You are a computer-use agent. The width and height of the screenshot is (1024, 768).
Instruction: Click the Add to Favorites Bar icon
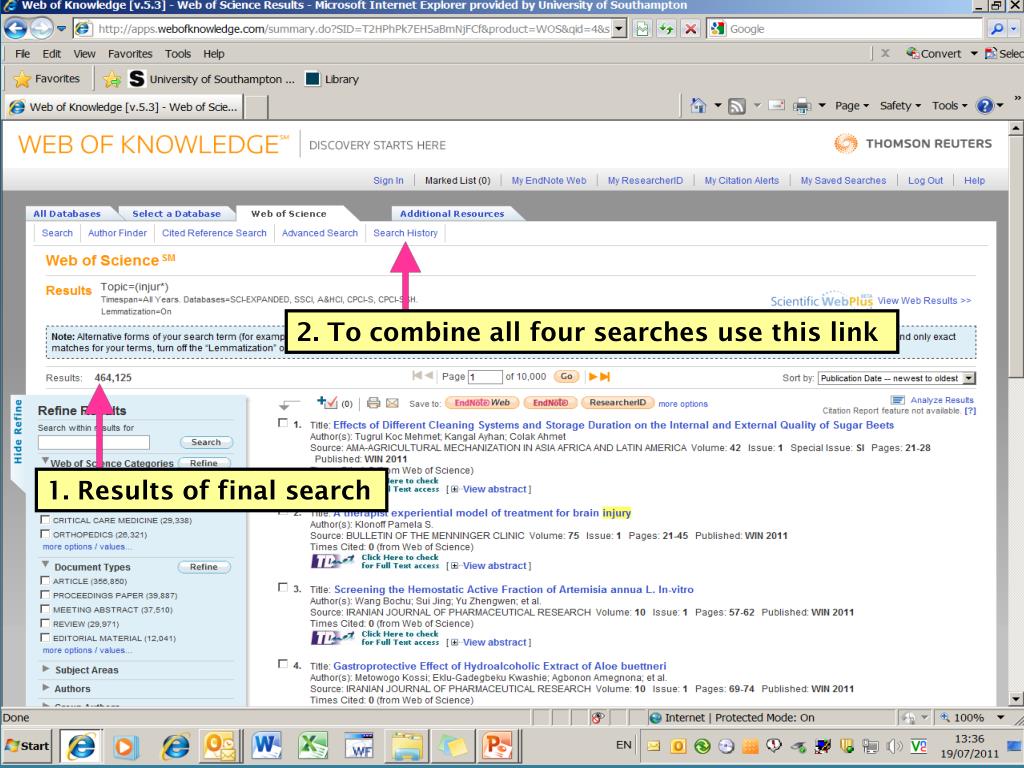(x=112, y=79)
